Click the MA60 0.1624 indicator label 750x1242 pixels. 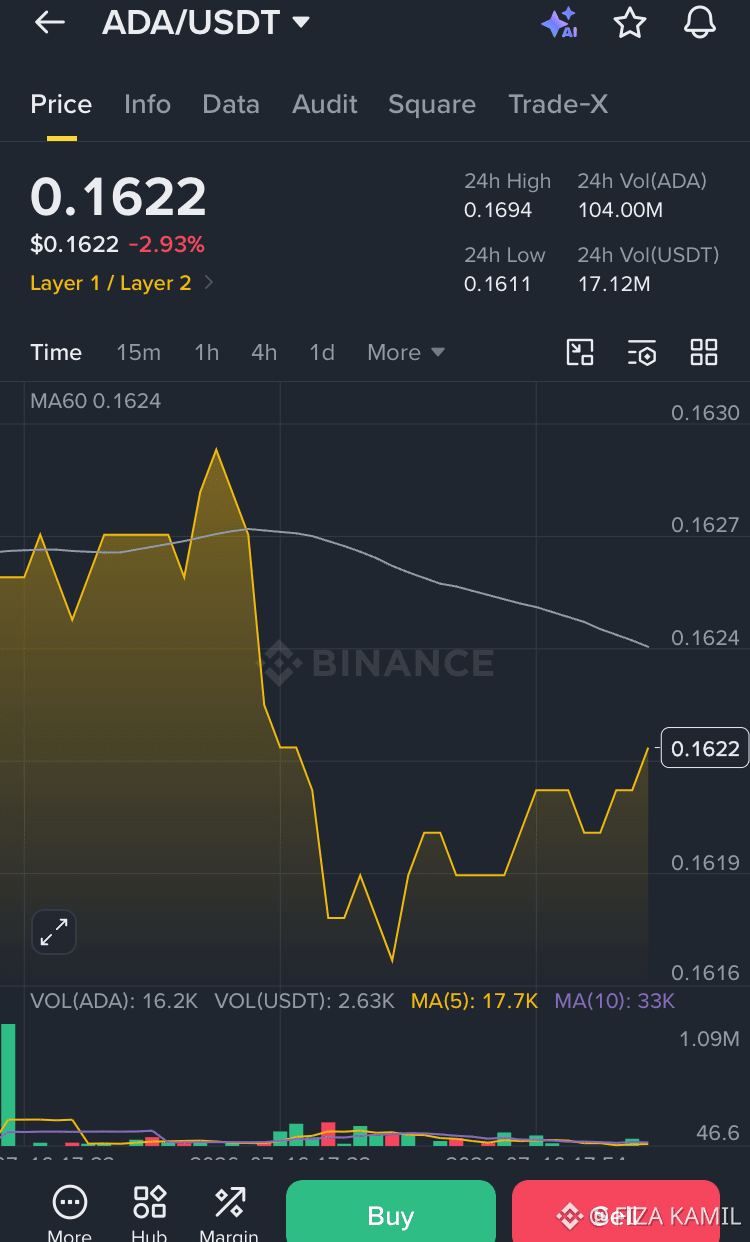pyautogui.click(x=96, y=401)
